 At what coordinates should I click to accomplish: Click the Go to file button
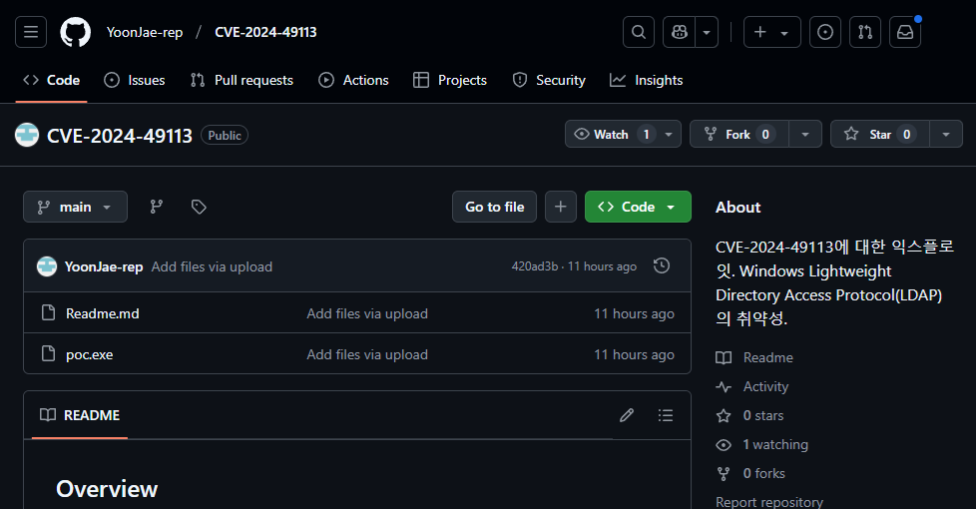494,207
